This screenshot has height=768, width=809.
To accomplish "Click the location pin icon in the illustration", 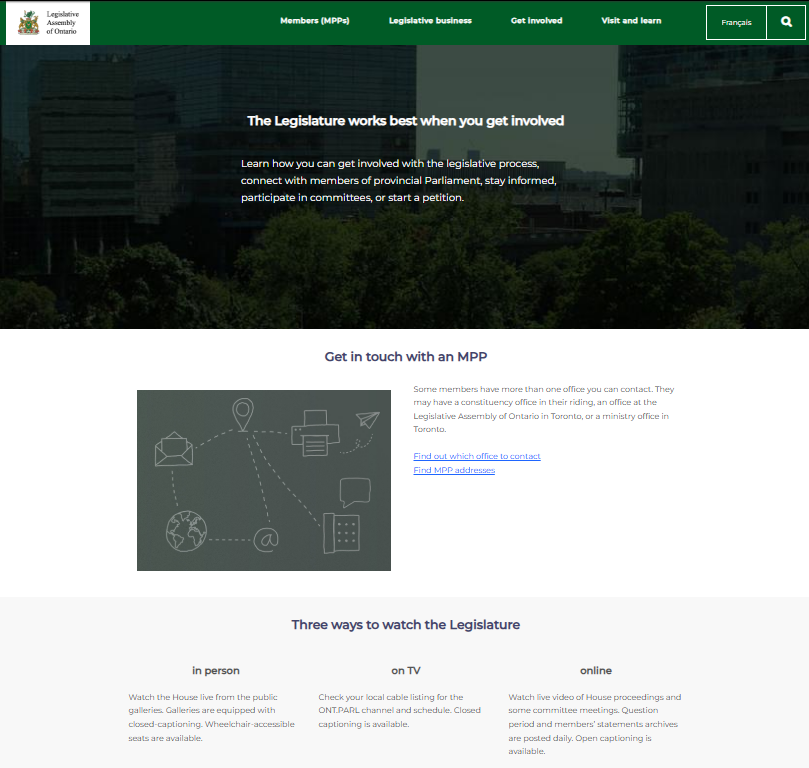I will point(242,414).
